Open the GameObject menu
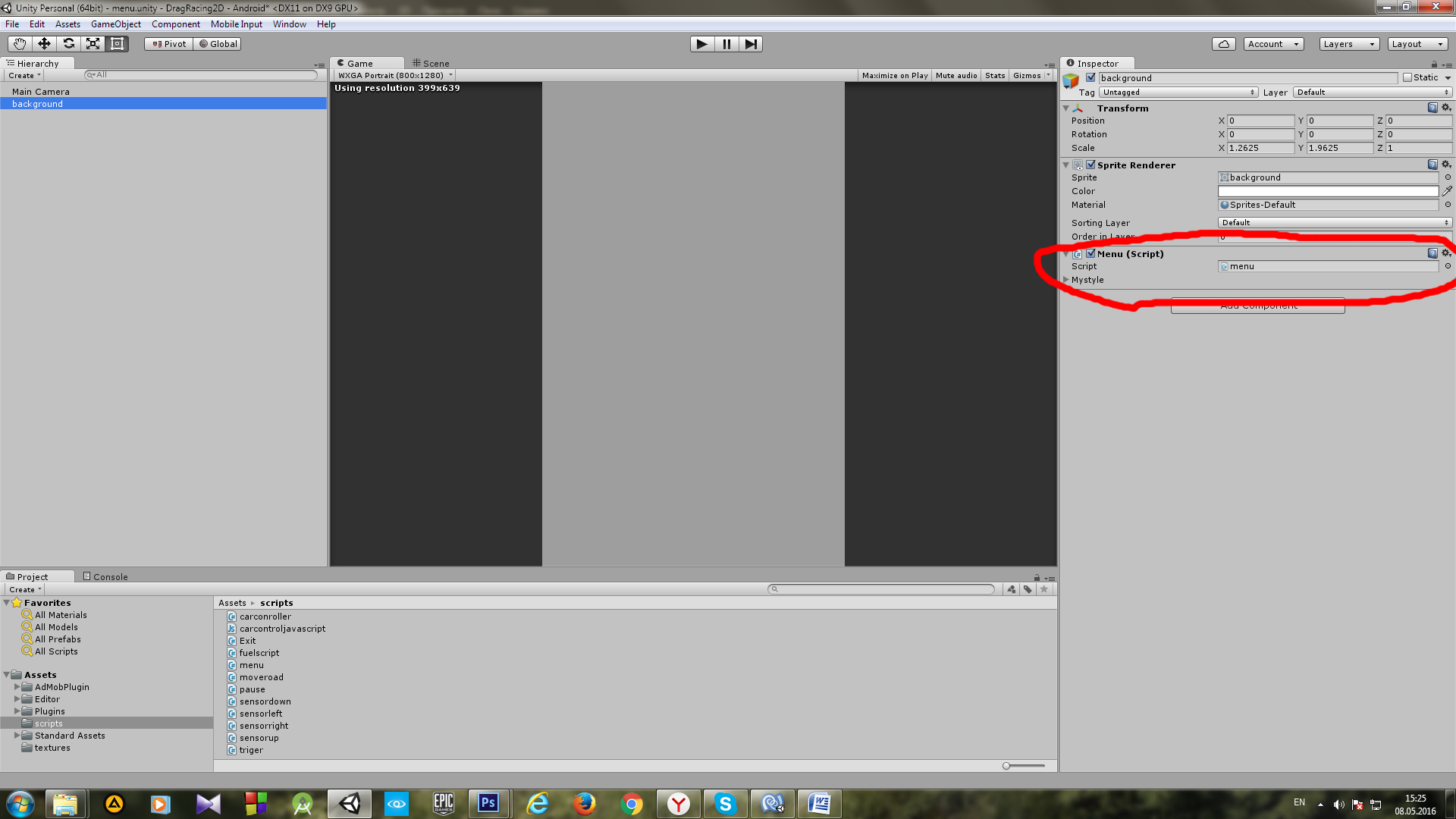 115,24
